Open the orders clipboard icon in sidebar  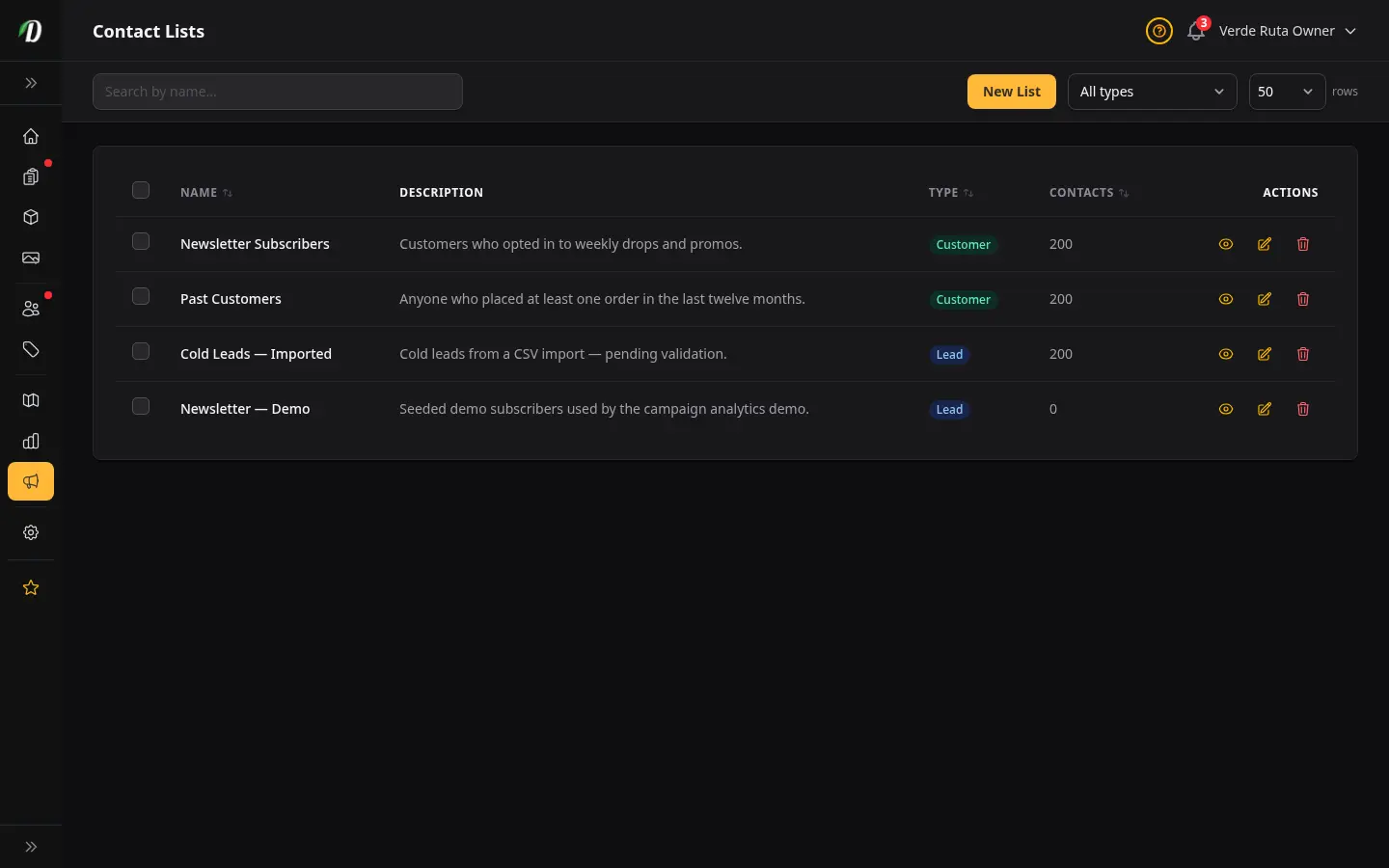pyautogui.click(x=31, y=176)
